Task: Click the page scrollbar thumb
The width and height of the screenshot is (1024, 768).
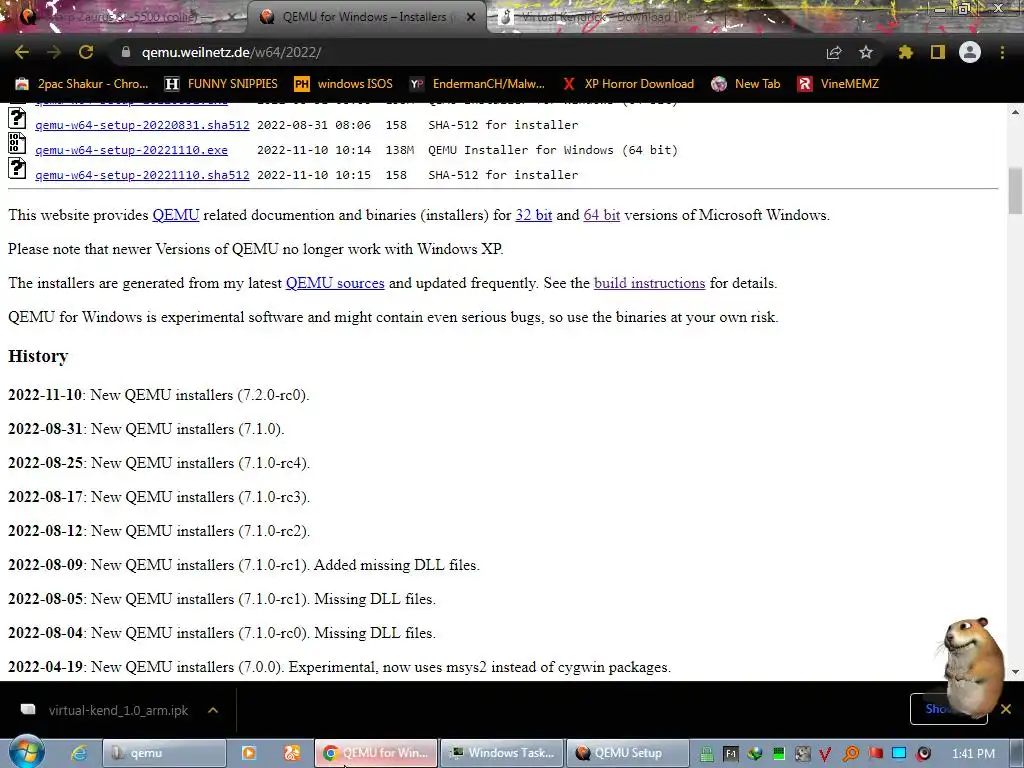Action: [x=1015, y=190]
